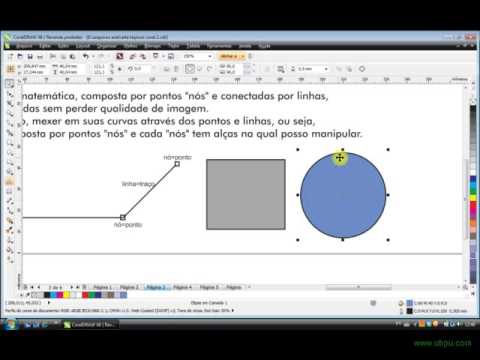Viewport: 480px width, 360px height.
Task: Expand the application launcher dropdown arrow
Action: [x=163, y=57]
